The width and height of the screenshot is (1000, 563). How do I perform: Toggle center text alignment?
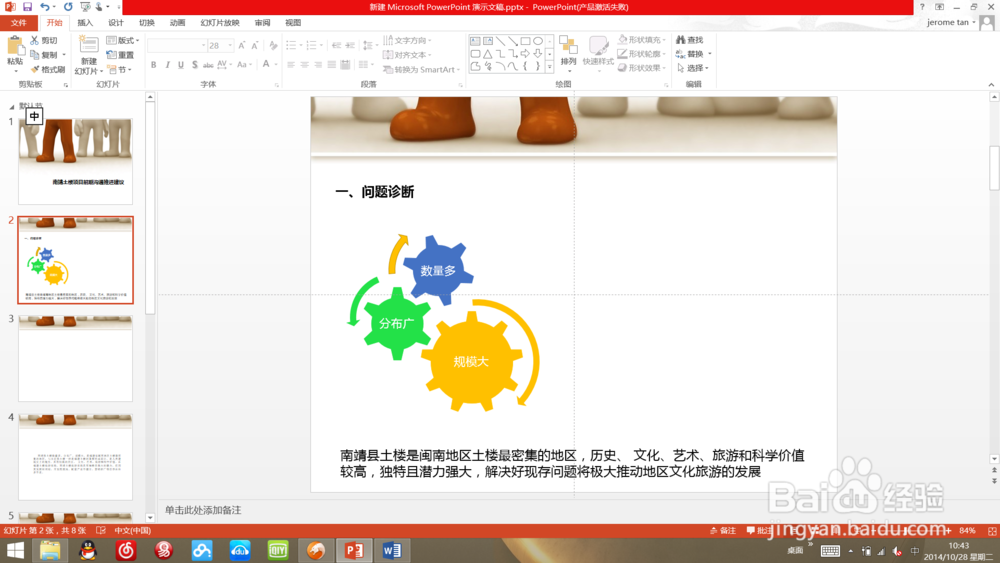pos(304,64)
